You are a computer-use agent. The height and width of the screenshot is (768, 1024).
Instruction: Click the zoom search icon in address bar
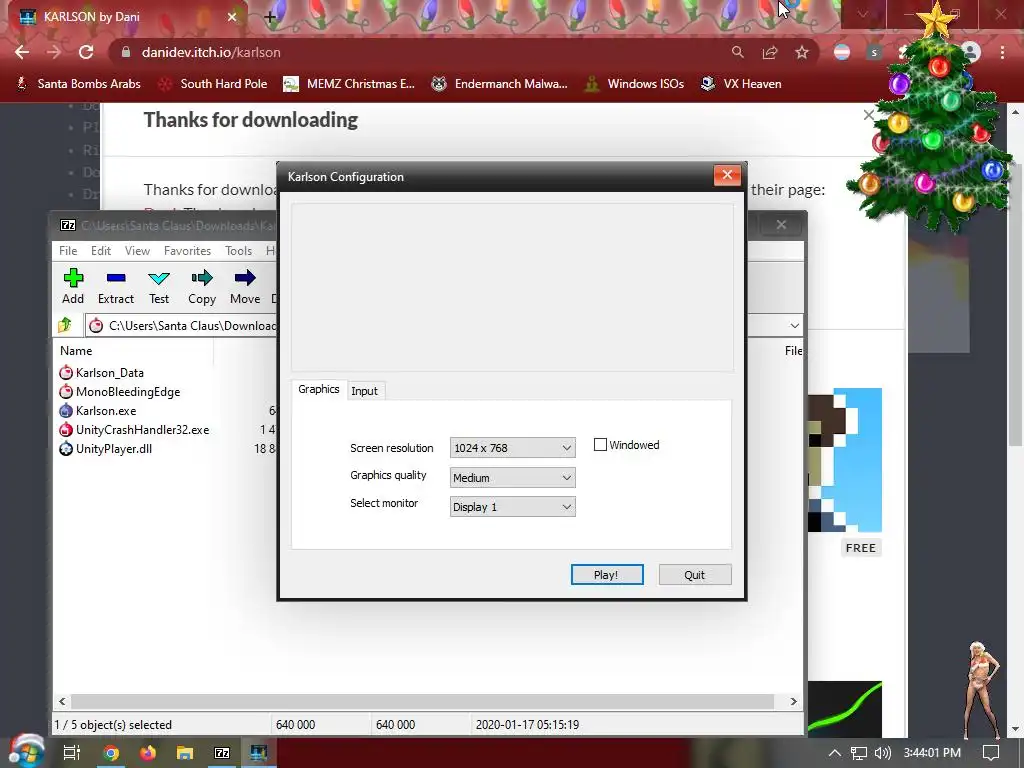(738, 52)
